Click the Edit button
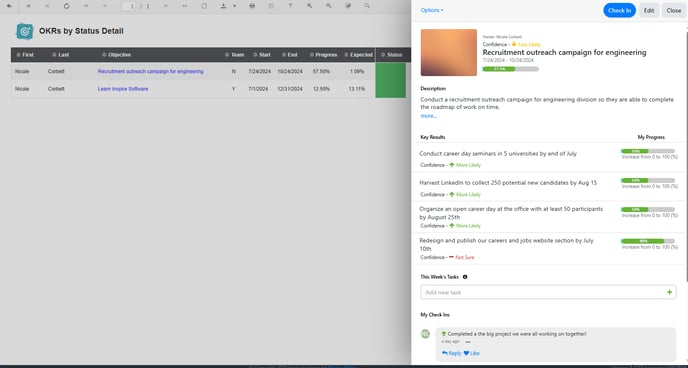The image size is (688, 368). (649, 11)
